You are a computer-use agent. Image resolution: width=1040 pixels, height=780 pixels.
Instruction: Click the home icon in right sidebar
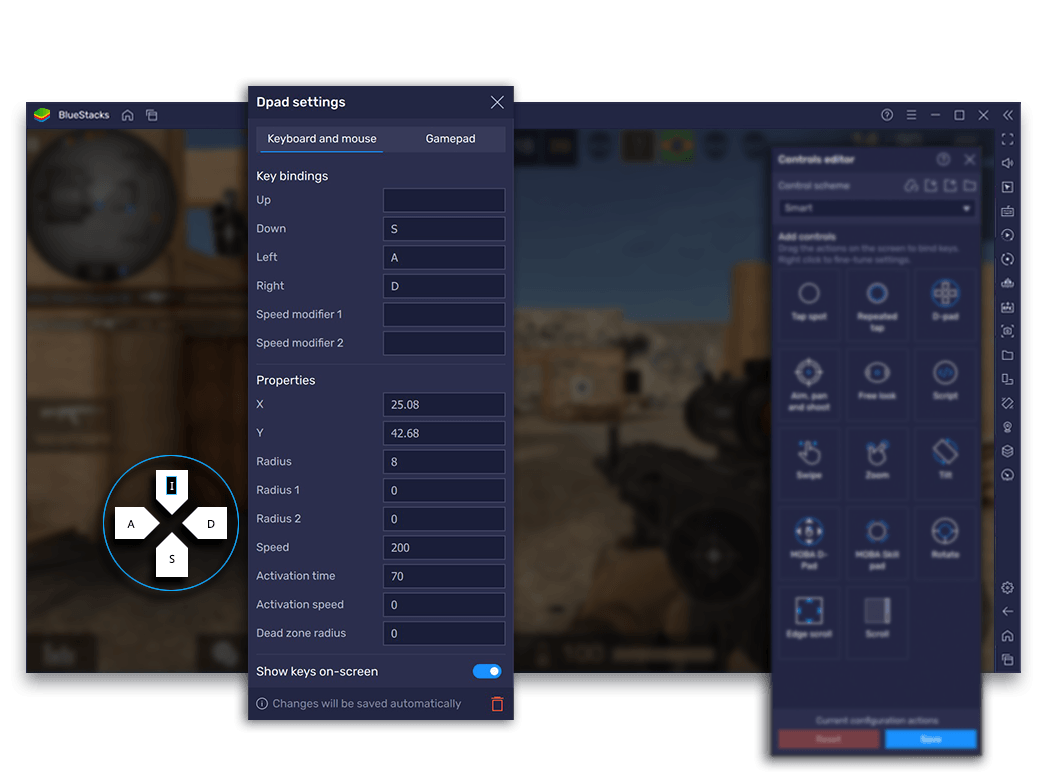[1008, 635]
